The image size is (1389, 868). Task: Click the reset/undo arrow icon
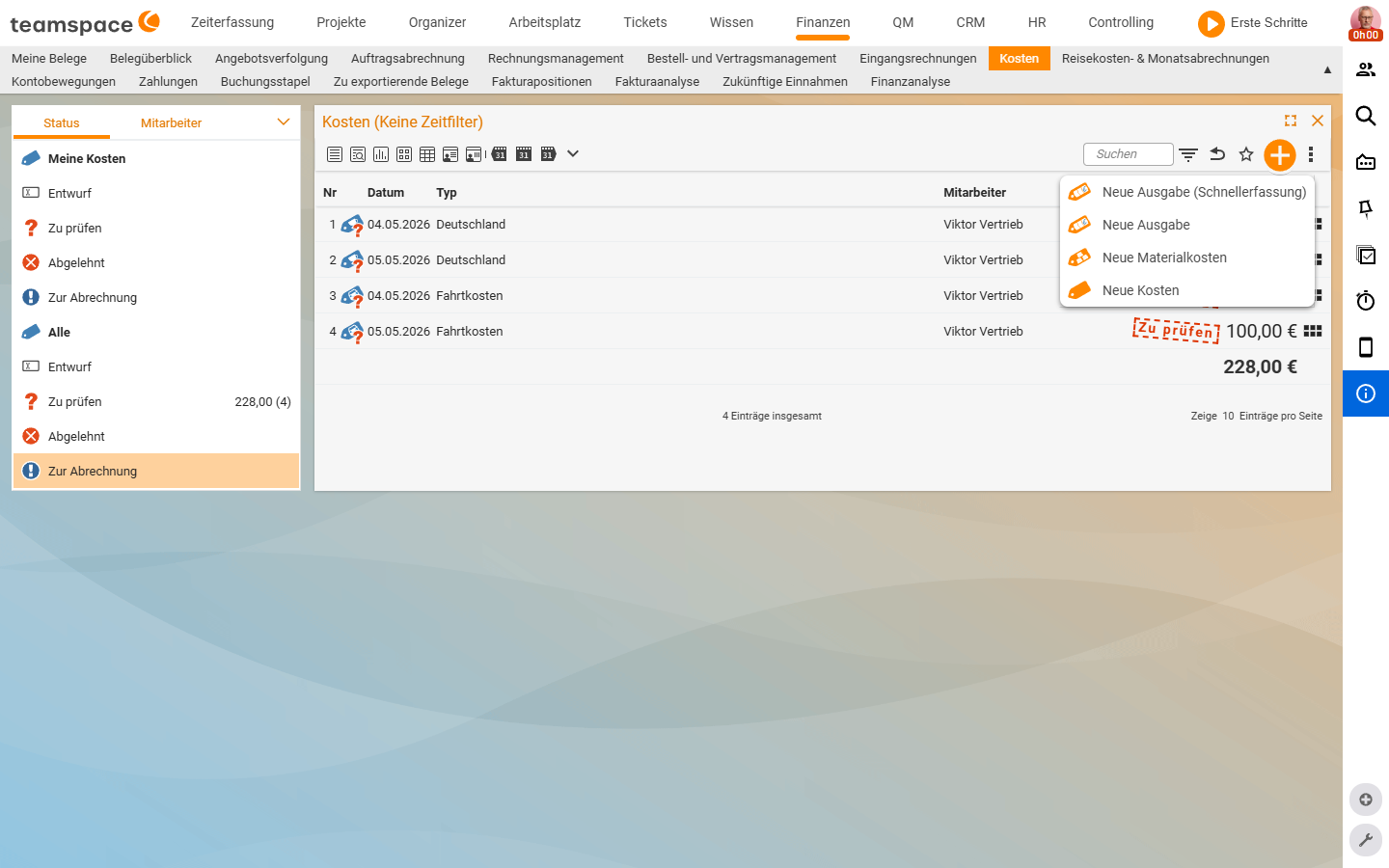[x=1217, y=154]
